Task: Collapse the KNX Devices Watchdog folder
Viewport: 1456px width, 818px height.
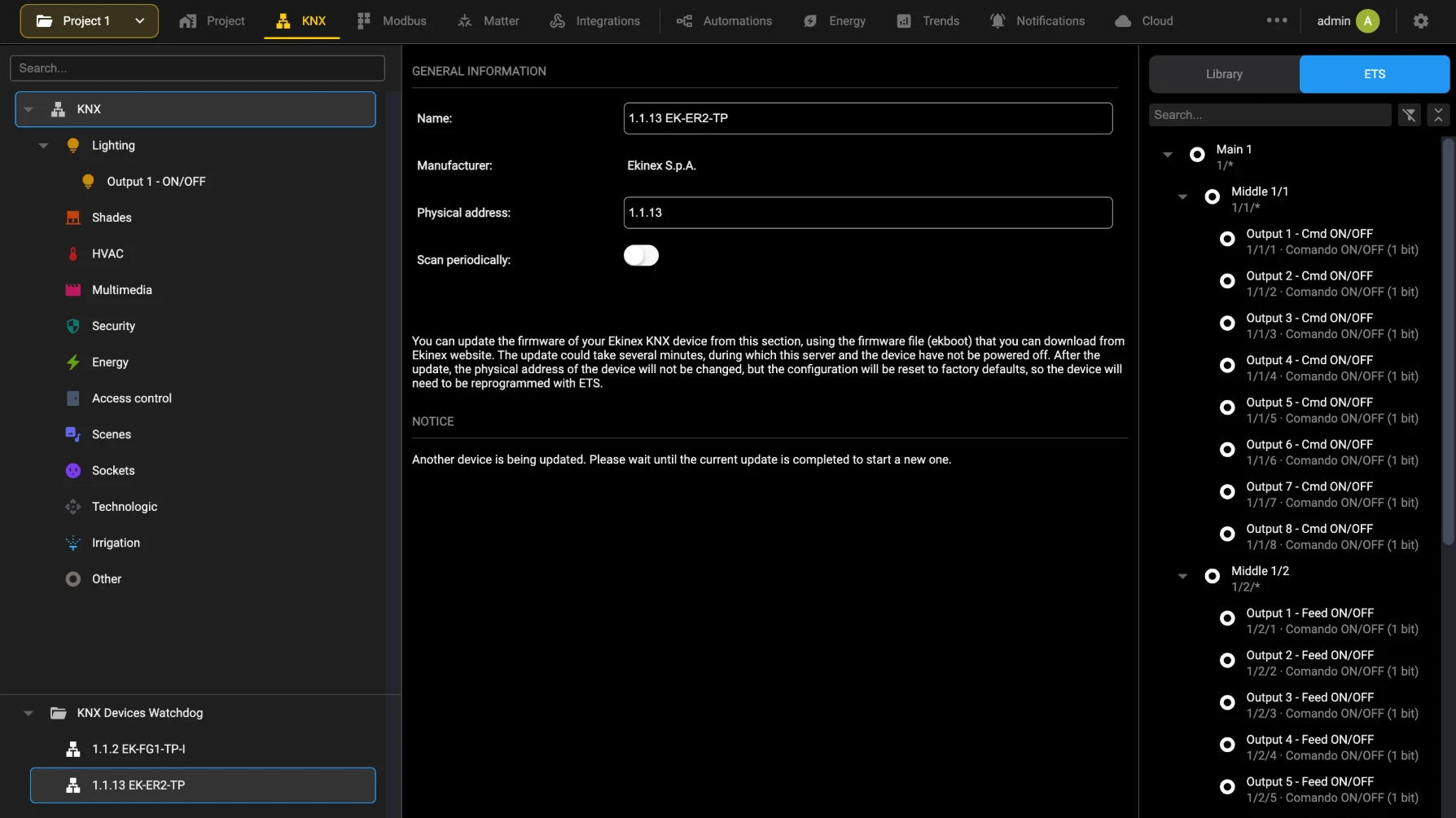Action: pos(29,713)
